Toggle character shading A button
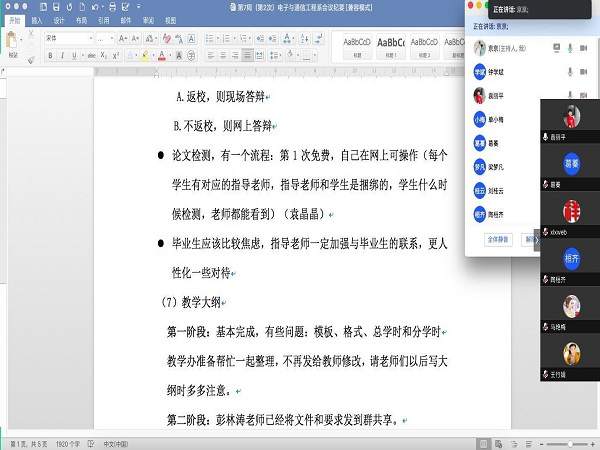 click(179, 56)
